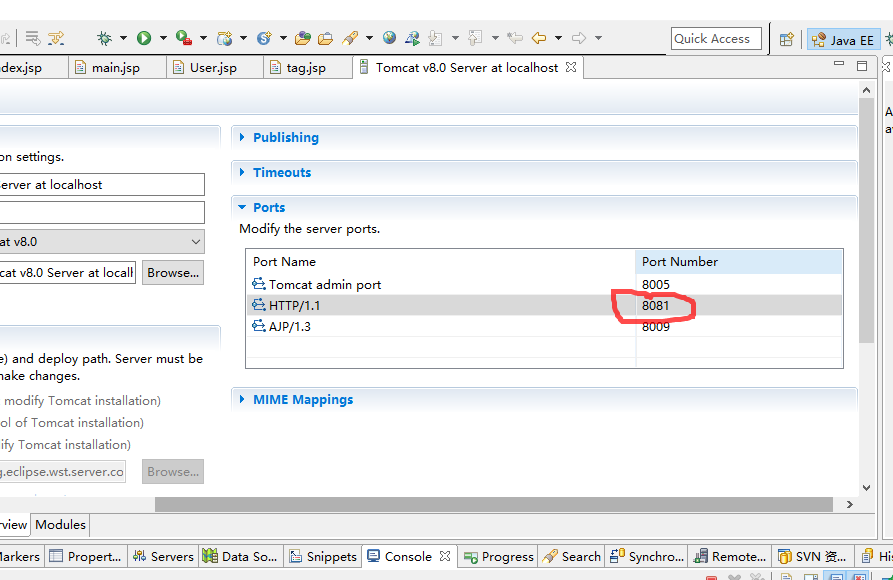Image resolution: width=893 pixels, height=580 pixels.
Task: Open the User.jsp editor tab
Action: tap(212, 68)
